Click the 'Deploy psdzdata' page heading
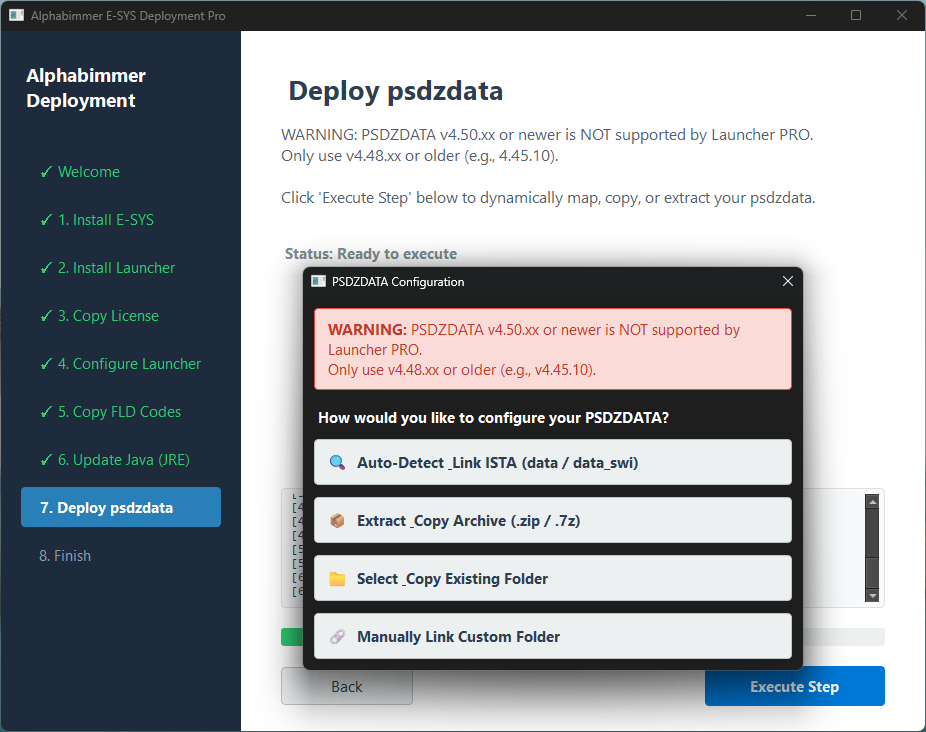The width and height of the screenshot is (926, 732). pyautogui.click(x=396, y=91)
